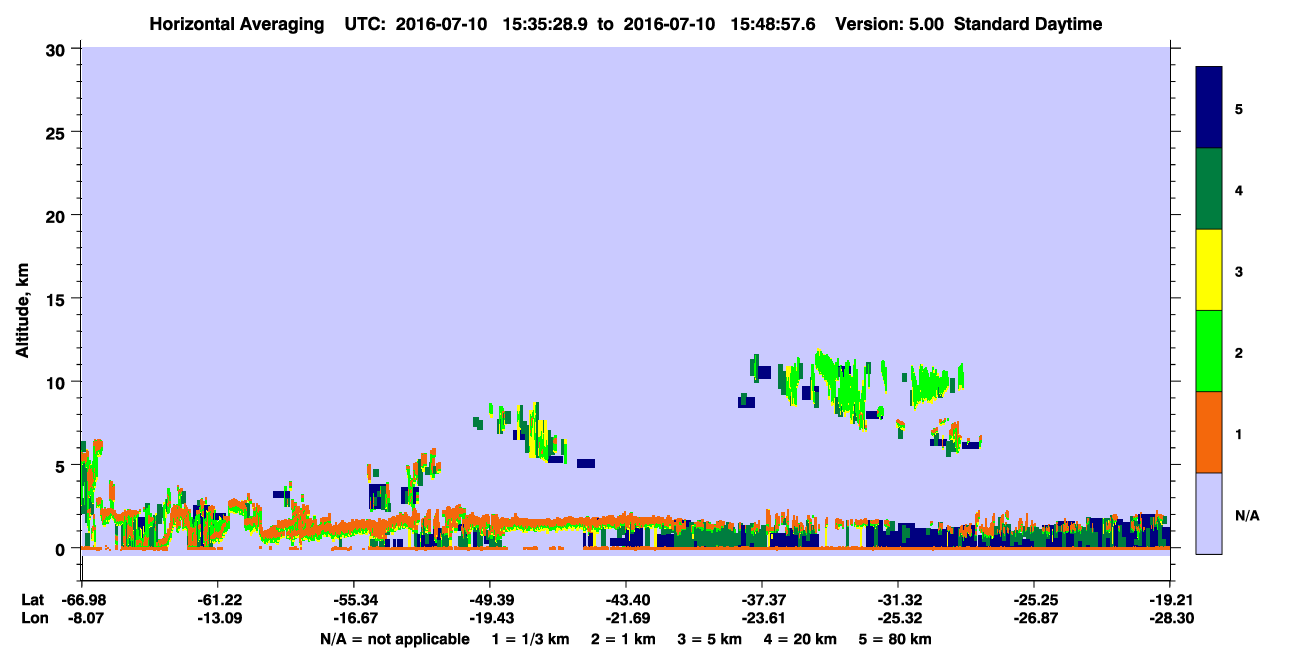
Task: Click longitude value -28.30
Action: [x=1170, y=618]
